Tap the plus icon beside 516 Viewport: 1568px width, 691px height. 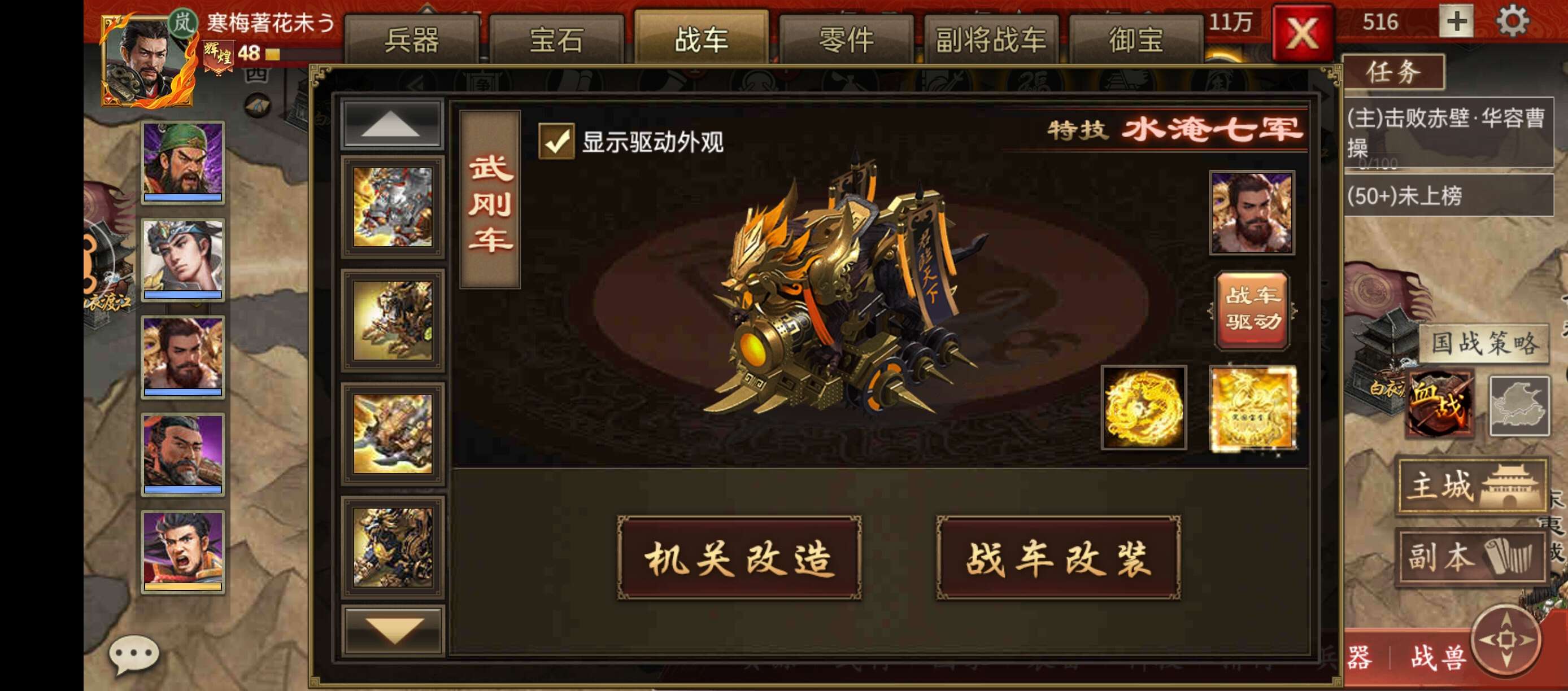coord(1456,22)
